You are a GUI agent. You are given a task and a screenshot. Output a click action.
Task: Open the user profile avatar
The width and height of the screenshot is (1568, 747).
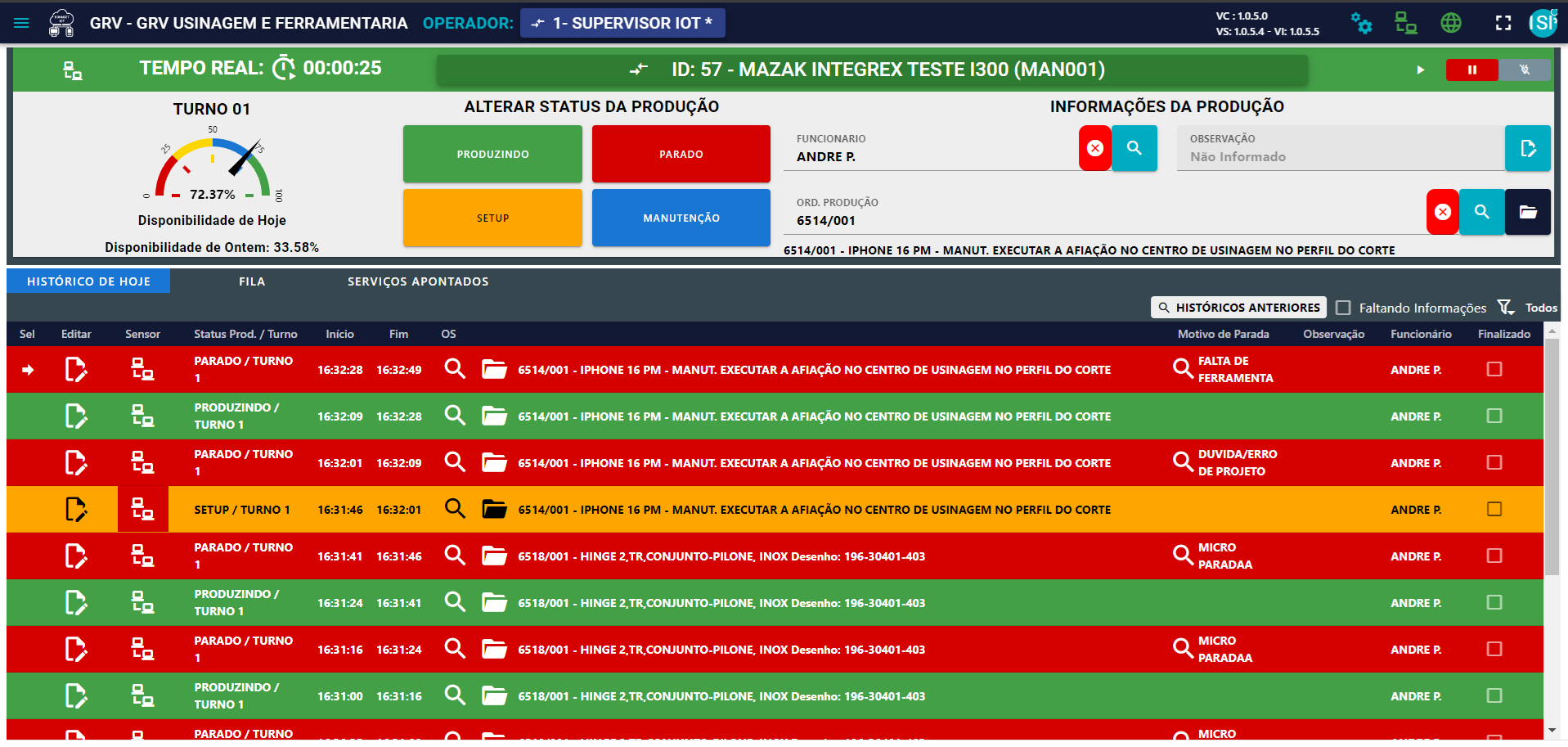click(1543, 23)
